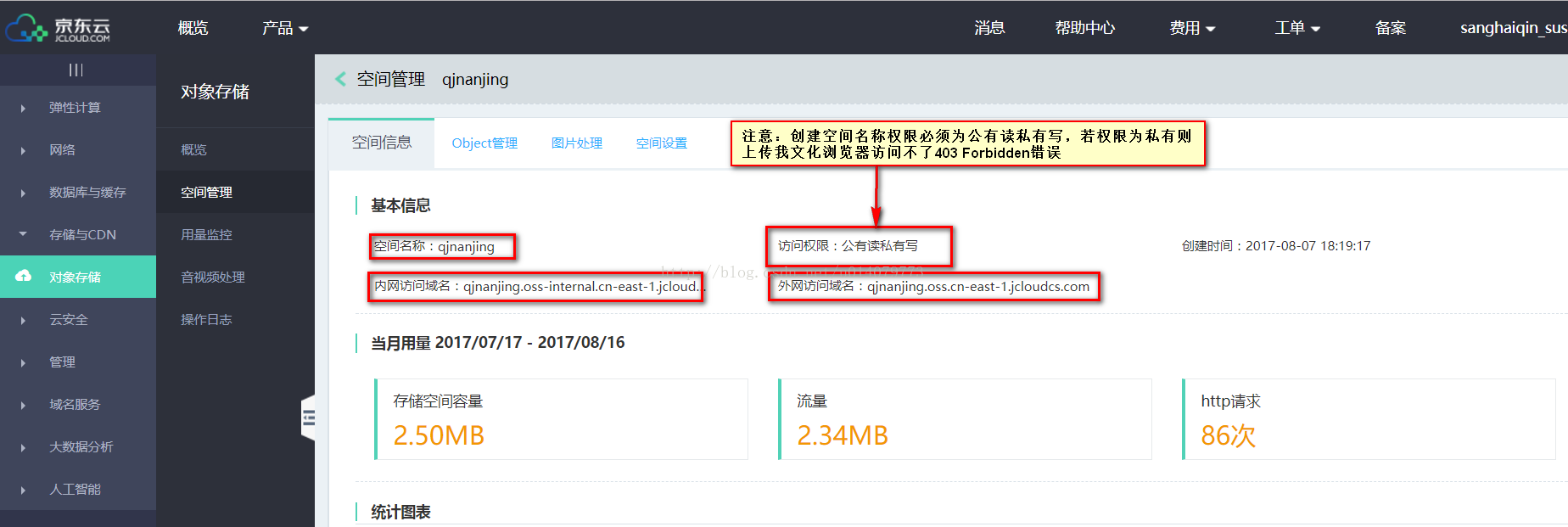The height and width of the screenshot is (527, 1568).
Task: Expand the 云安全 section
Action: 77,320
